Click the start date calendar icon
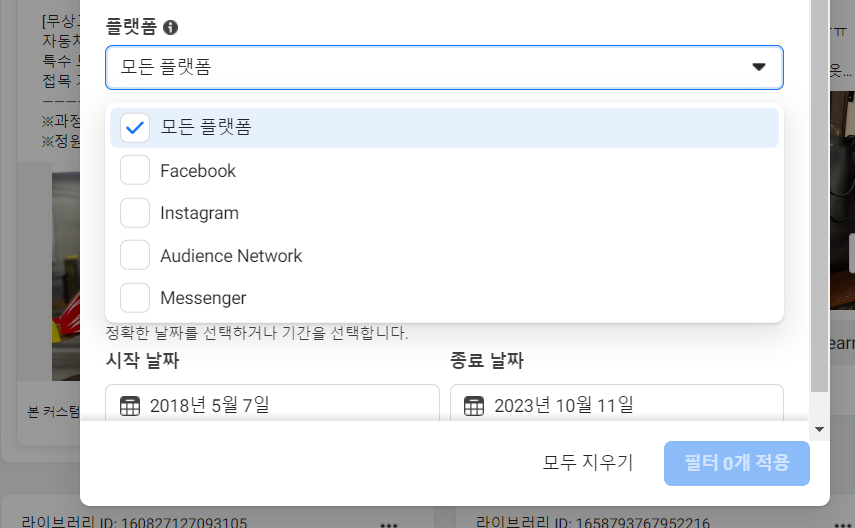The image size is (855, 528). 130,406
